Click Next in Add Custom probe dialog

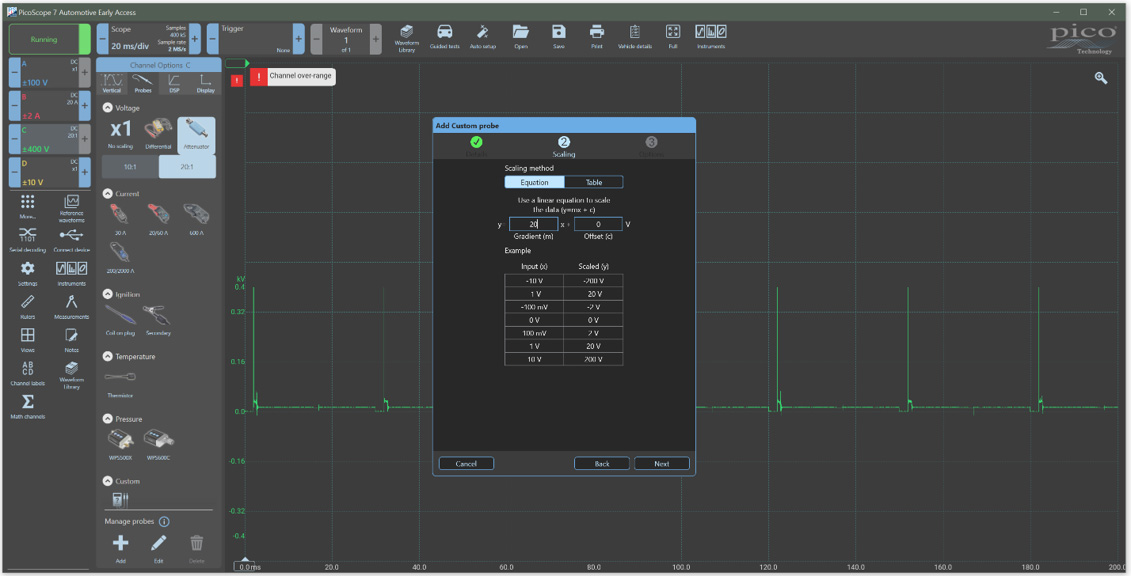coord(661,464)
